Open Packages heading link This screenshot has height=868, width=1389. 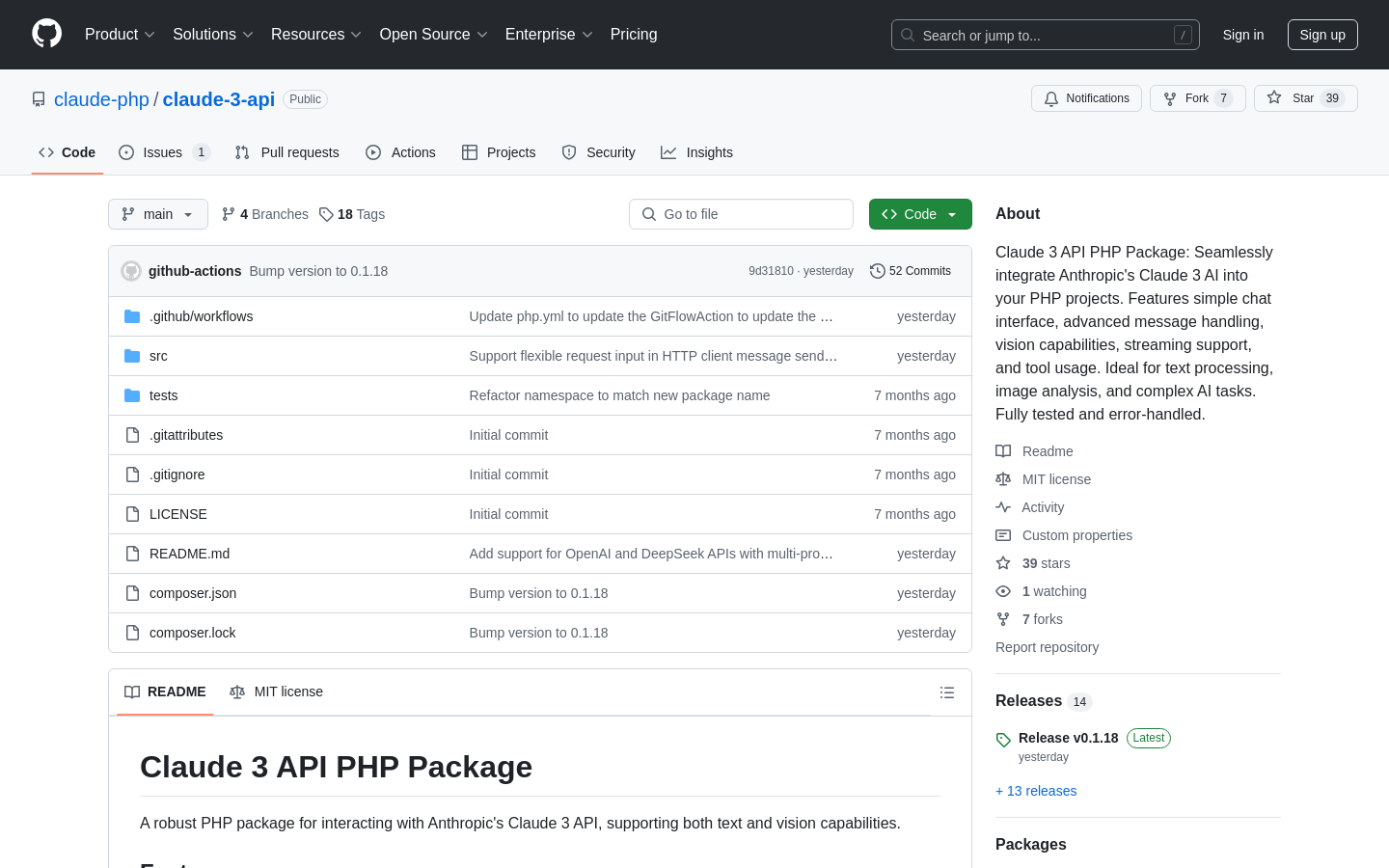[1030, 844]
